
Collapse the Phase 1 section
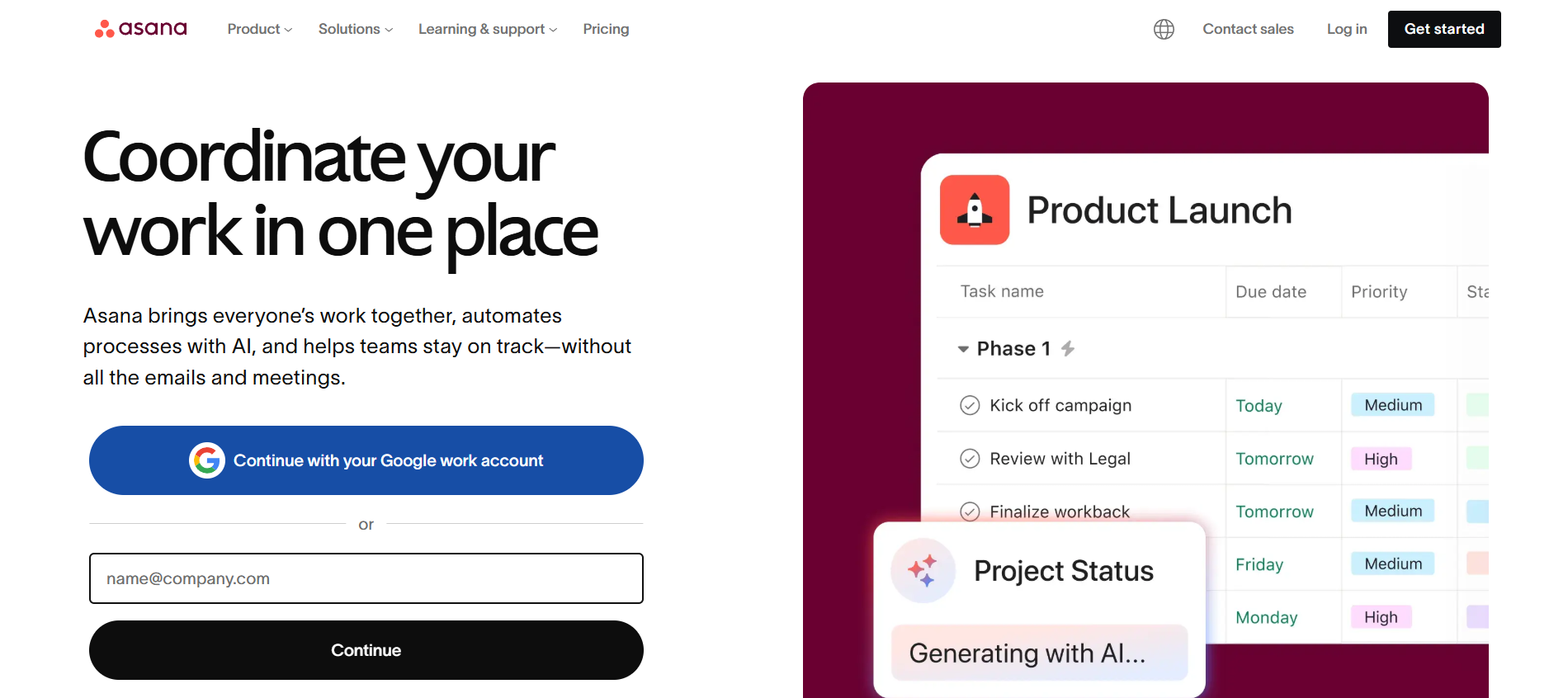(962, 348)
